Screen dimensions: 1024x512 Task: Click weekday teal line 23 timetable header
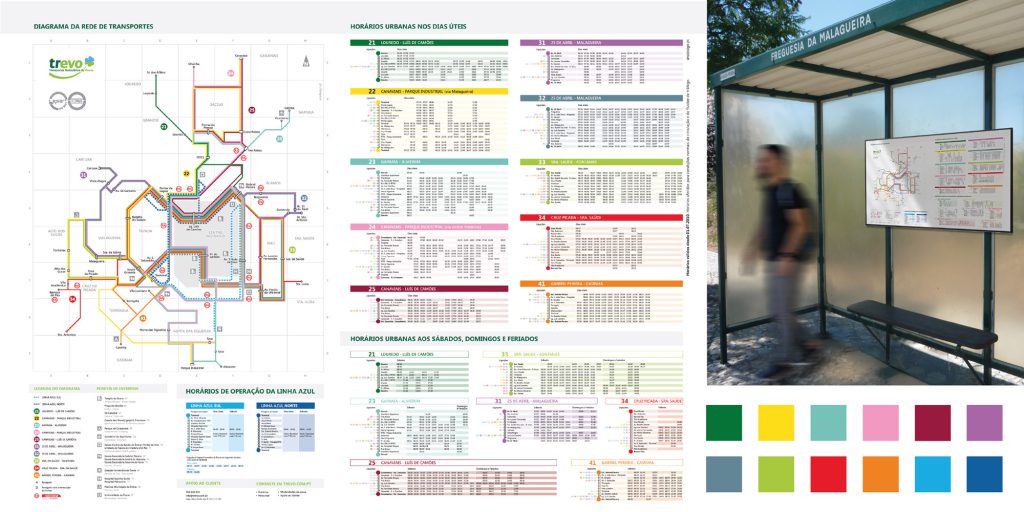coord(429,162)
